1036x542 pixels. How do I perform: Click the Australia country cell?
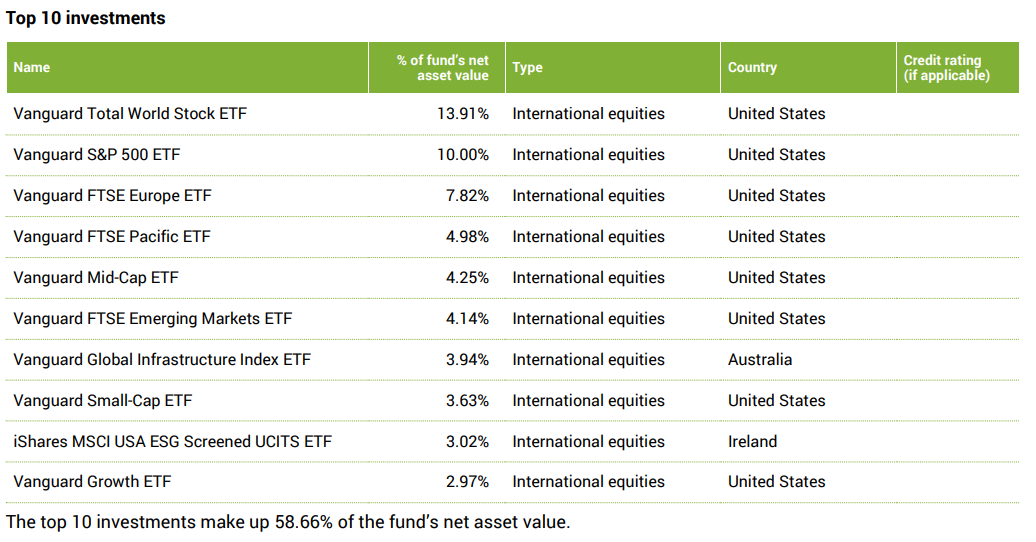point(760,360)
